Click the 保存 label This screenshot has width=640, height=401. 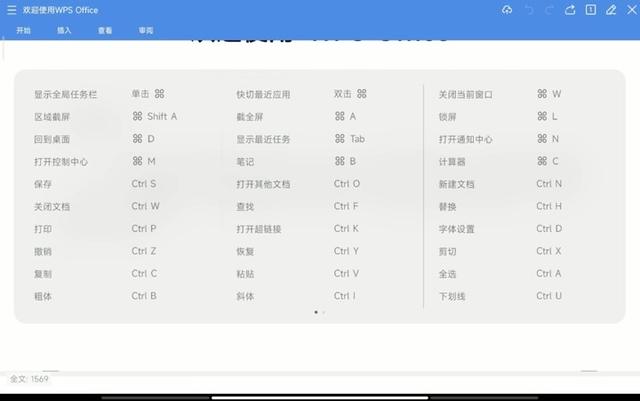coord(43,185)
